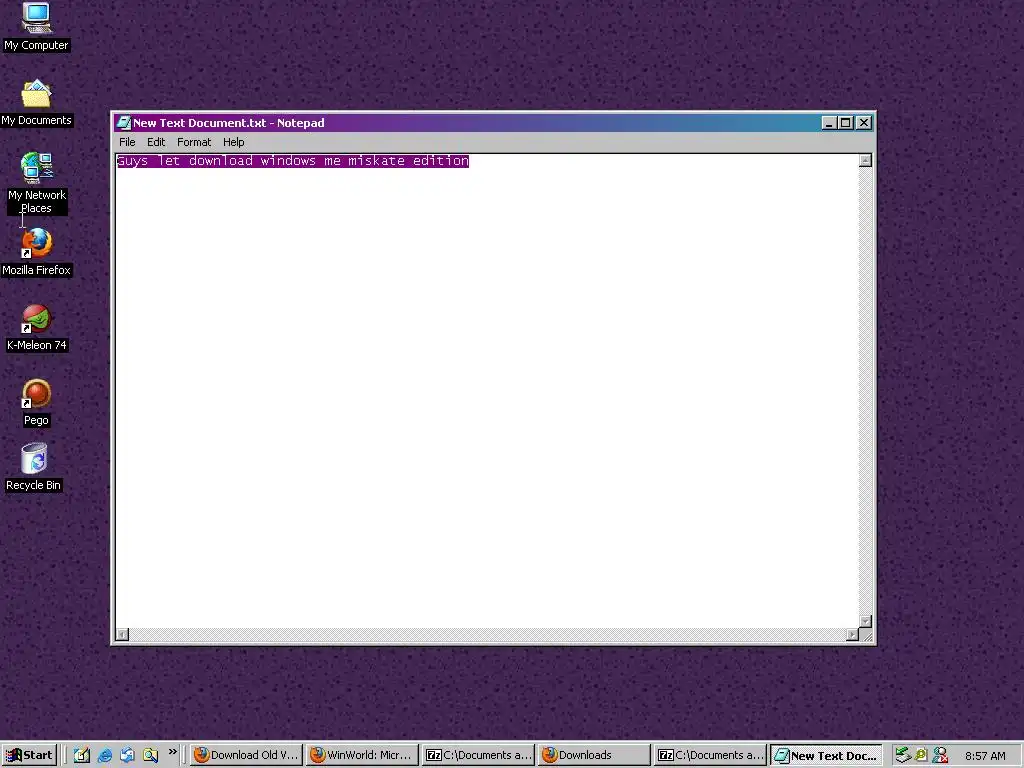Launch Outlook Express from Quick Launch

[127, 755]
